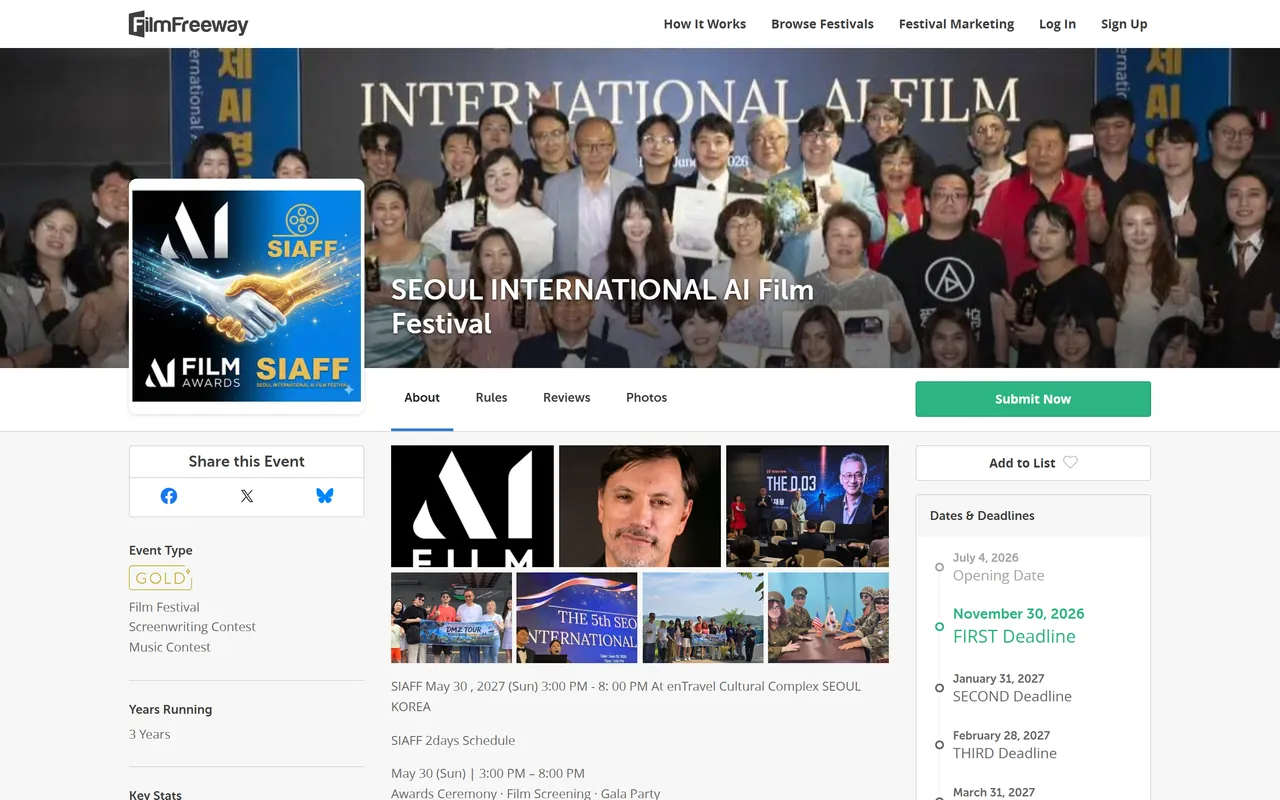The height and width of the screenshot is (800, 1280).
Task: Open the 'THE 5th SEO' banner photo
Action: pyautogui.click(x=577, y=617)
